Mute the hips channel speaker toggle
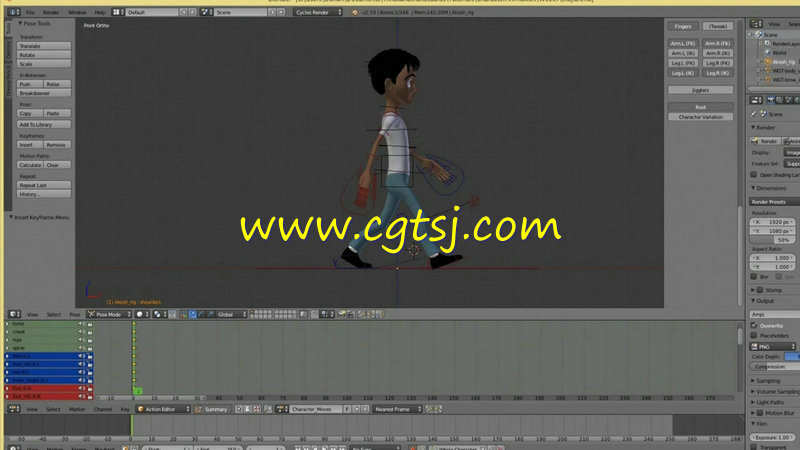This screenshot has height=450, width=800. tap(81, 340)
